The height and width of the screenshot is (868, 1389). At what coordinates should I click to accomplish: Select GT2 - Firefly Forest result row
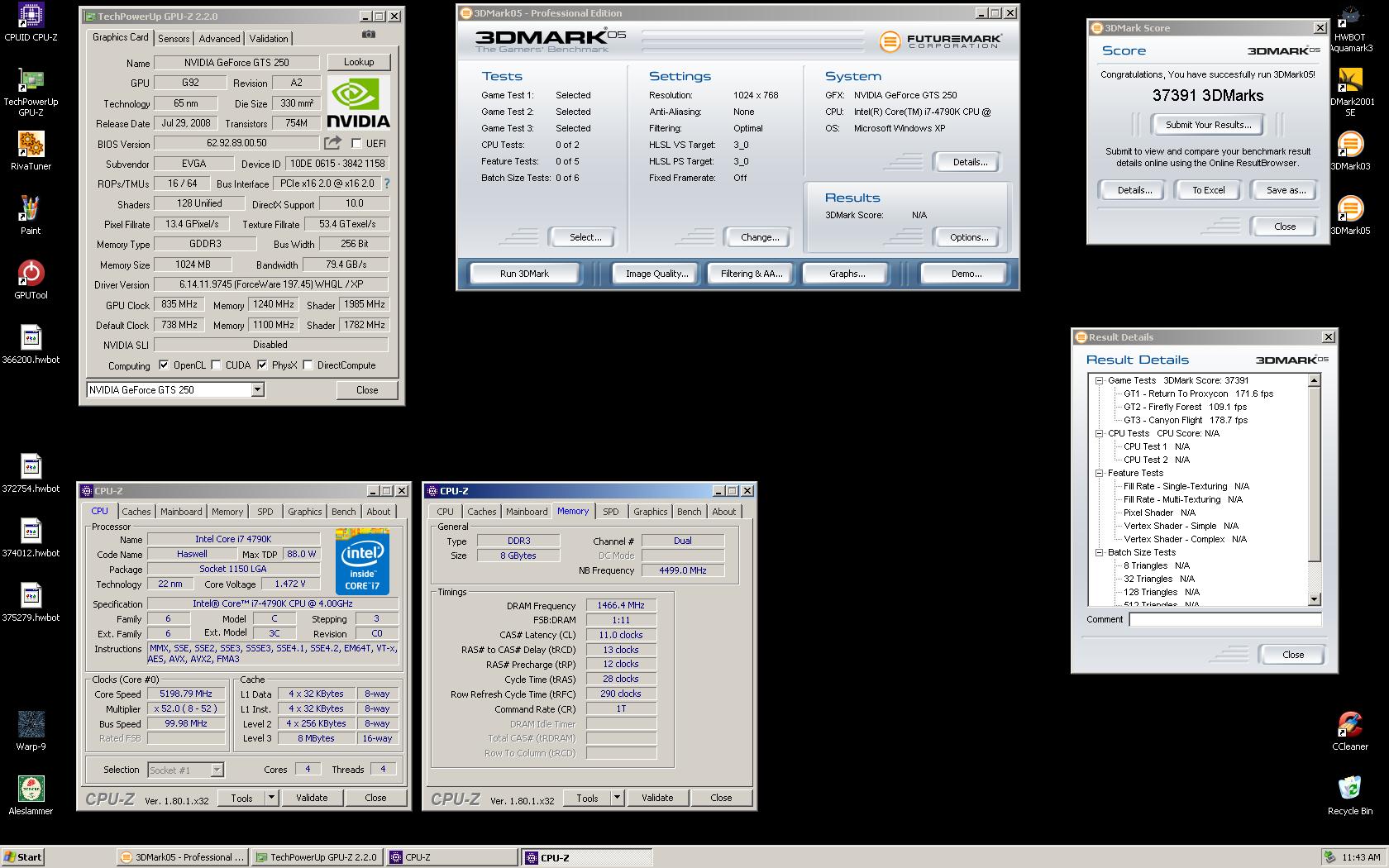[x=1185, y=407]
